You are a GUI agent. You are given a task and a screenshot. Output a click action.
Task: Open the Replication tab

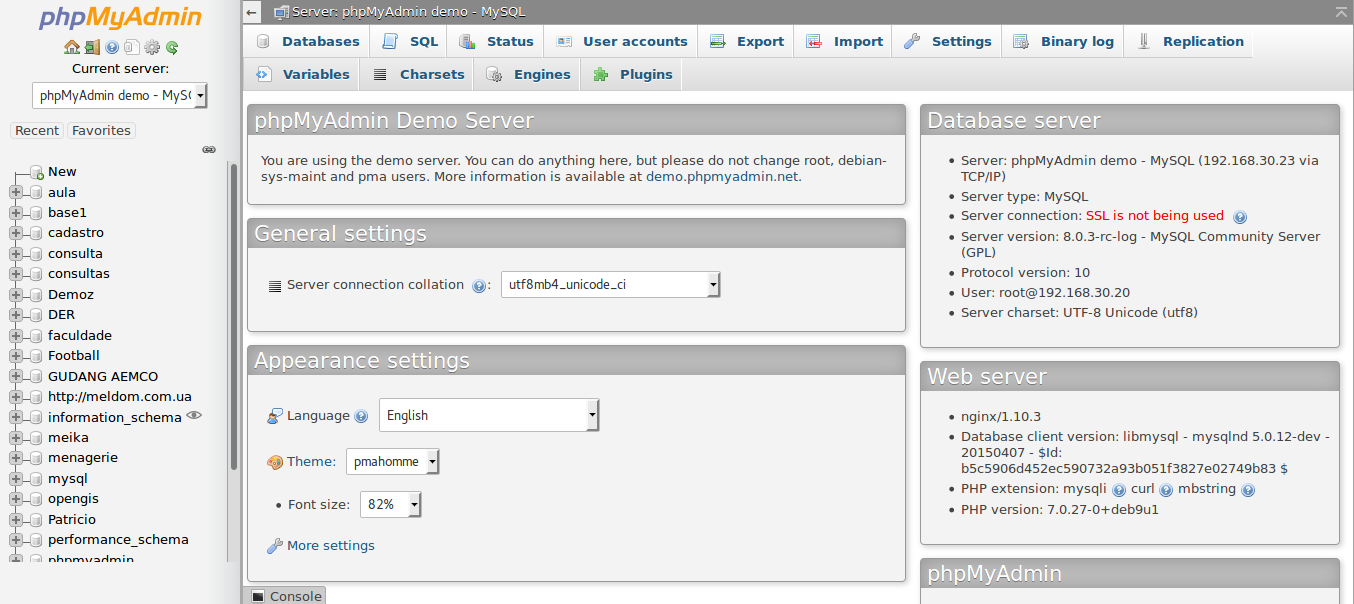(x=1190, y=42)
